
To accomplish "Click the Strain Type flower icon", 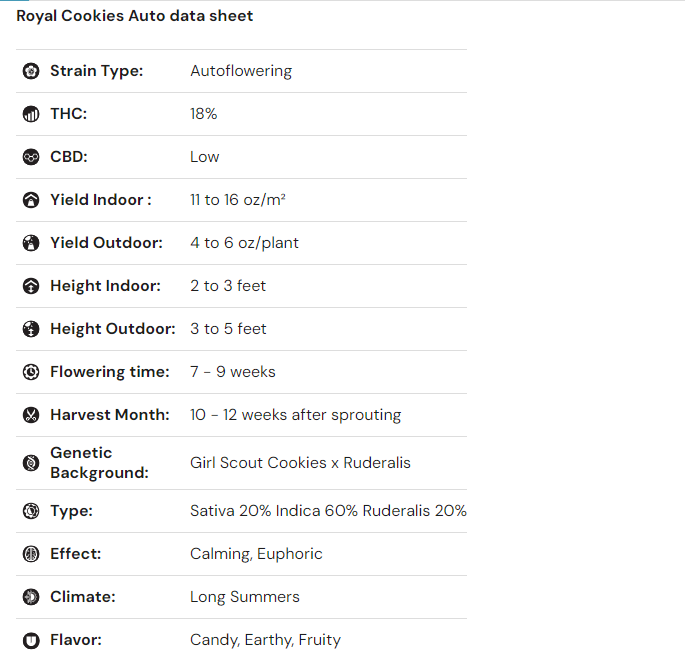I will coord(31,71).
